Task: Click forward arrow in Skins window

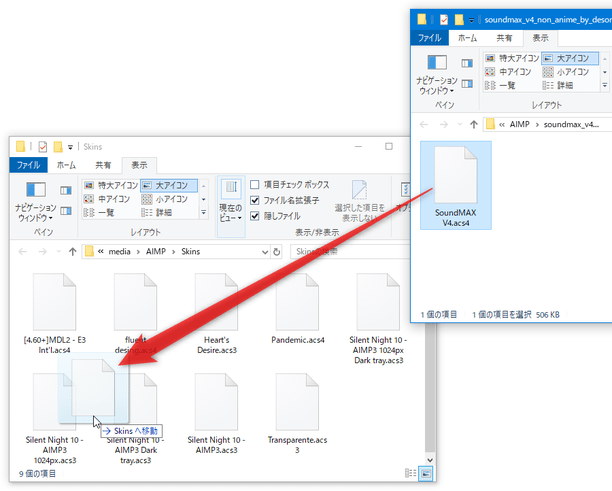Action: pos(43,252)
